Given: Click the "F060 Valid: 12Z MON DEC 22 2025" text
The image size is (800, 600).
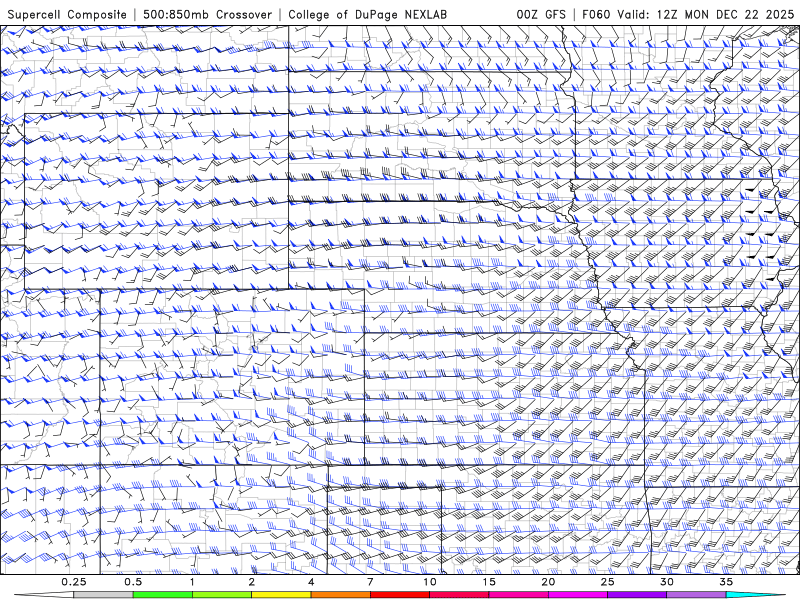Looking at the screenshot, I should pyautogui.click(x=688, y=14).
